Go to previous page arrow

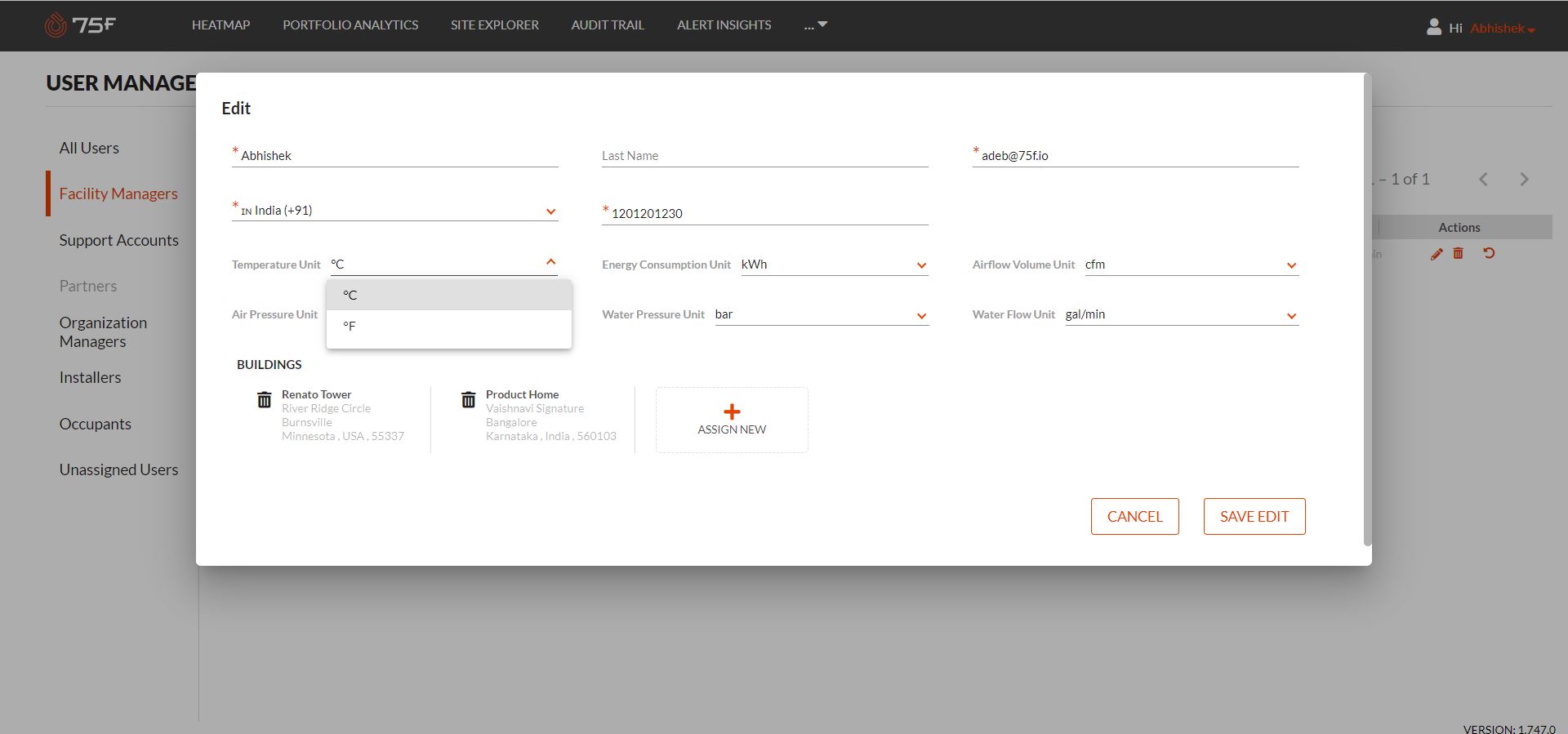[1484, 179]
